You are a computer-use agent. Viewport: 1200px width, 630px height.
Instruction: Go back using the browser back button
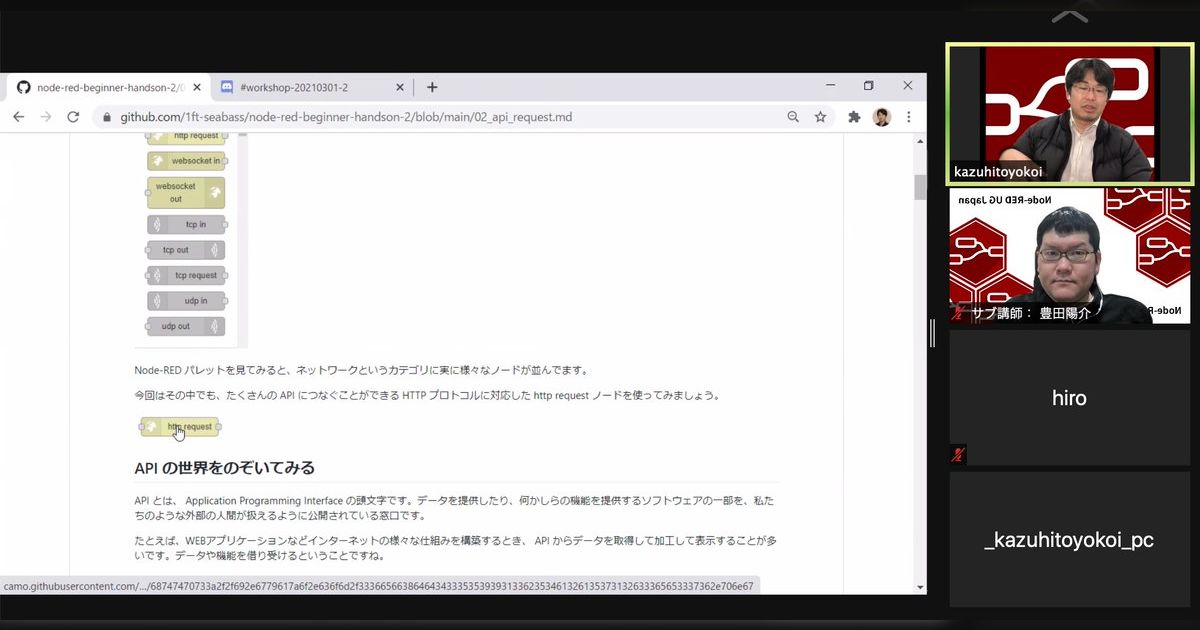(18, 117)
